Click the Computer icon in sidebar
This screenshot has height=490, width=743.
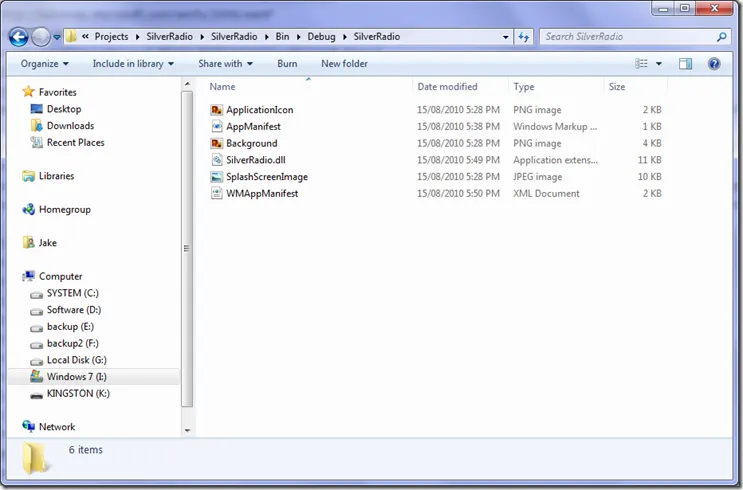pyautogui.click(x=29, y=276)
